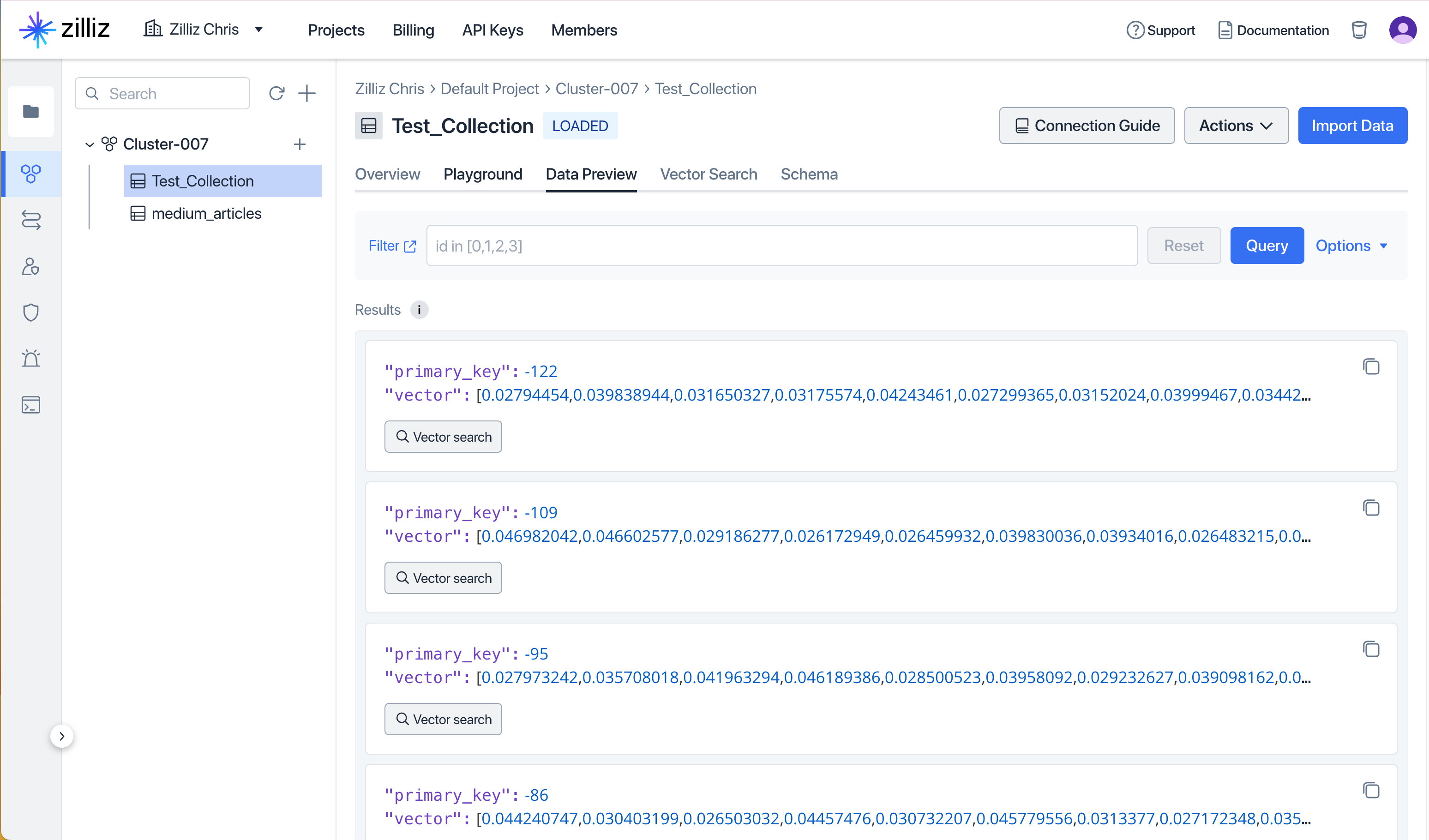Image resolution: width=1429 pixels, height=840 pixels.
Task: Select the Projects folder icon in sidebar
Action: 30,111
